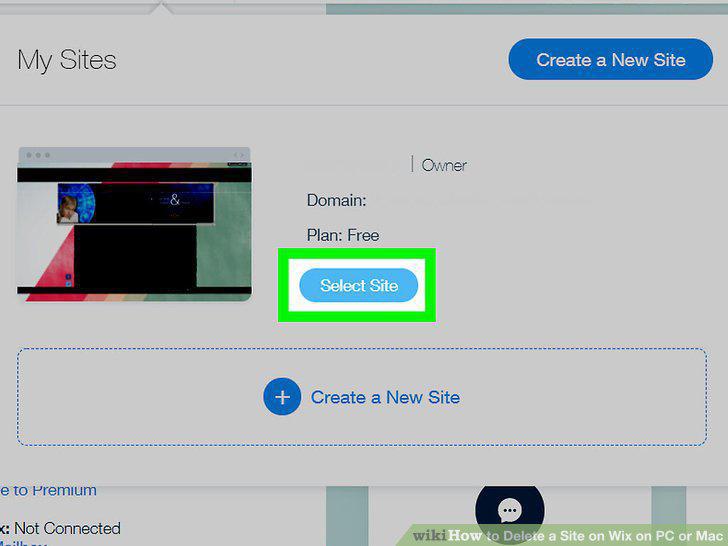728x546 pixels.
Task: Click the 'Domain:' label
Action: (336, 201)
